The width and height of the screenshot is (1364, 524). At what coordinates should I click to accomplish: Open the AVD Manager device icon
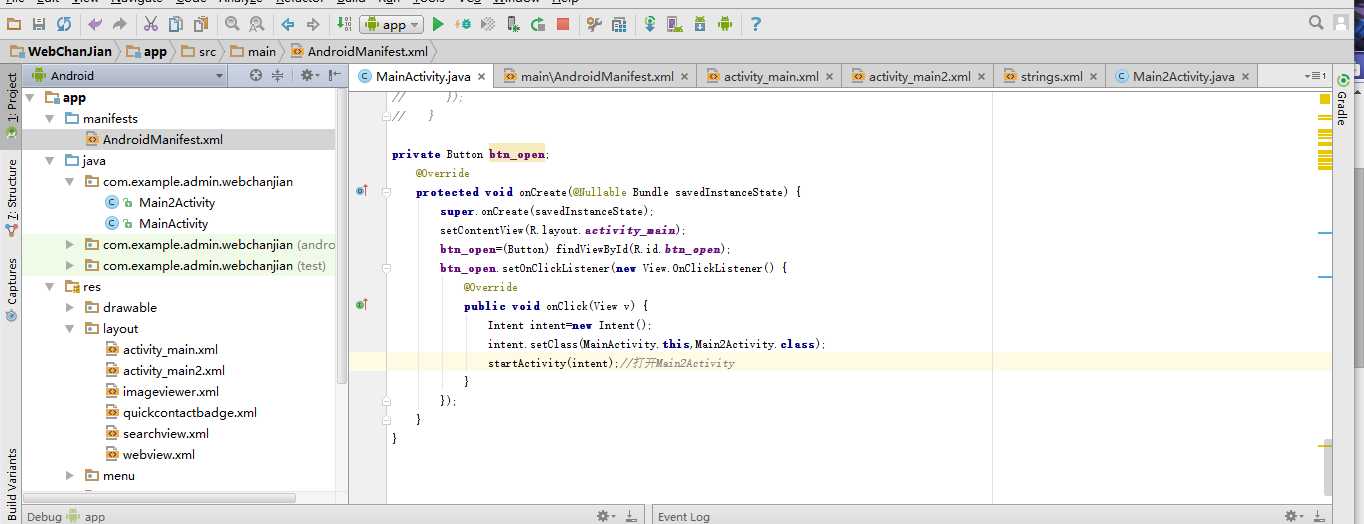(675, 24)
